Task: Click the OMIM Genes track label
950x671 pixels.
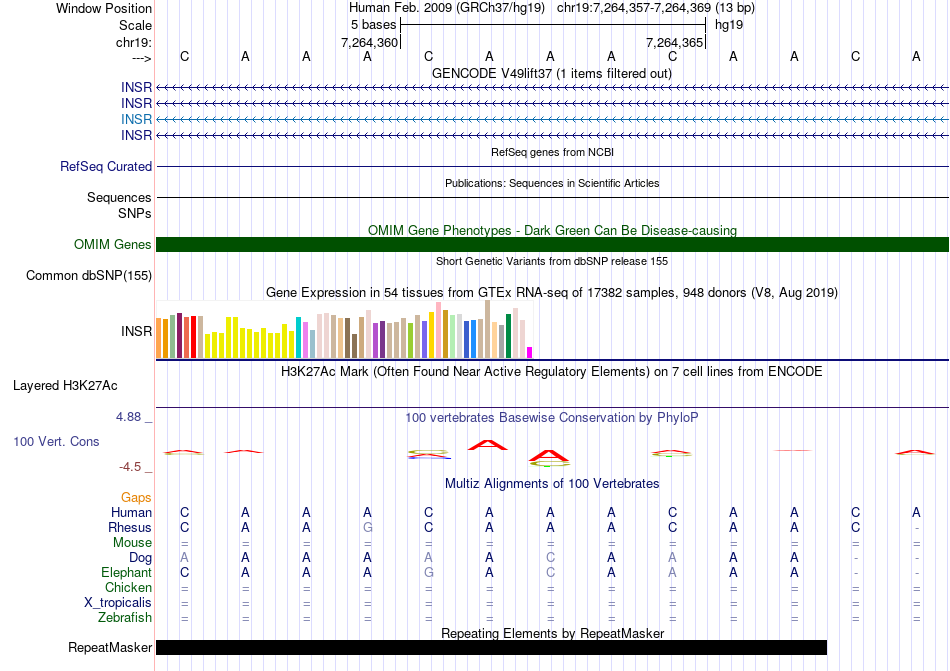Action: pyautogui.click(x=113, y=245)
